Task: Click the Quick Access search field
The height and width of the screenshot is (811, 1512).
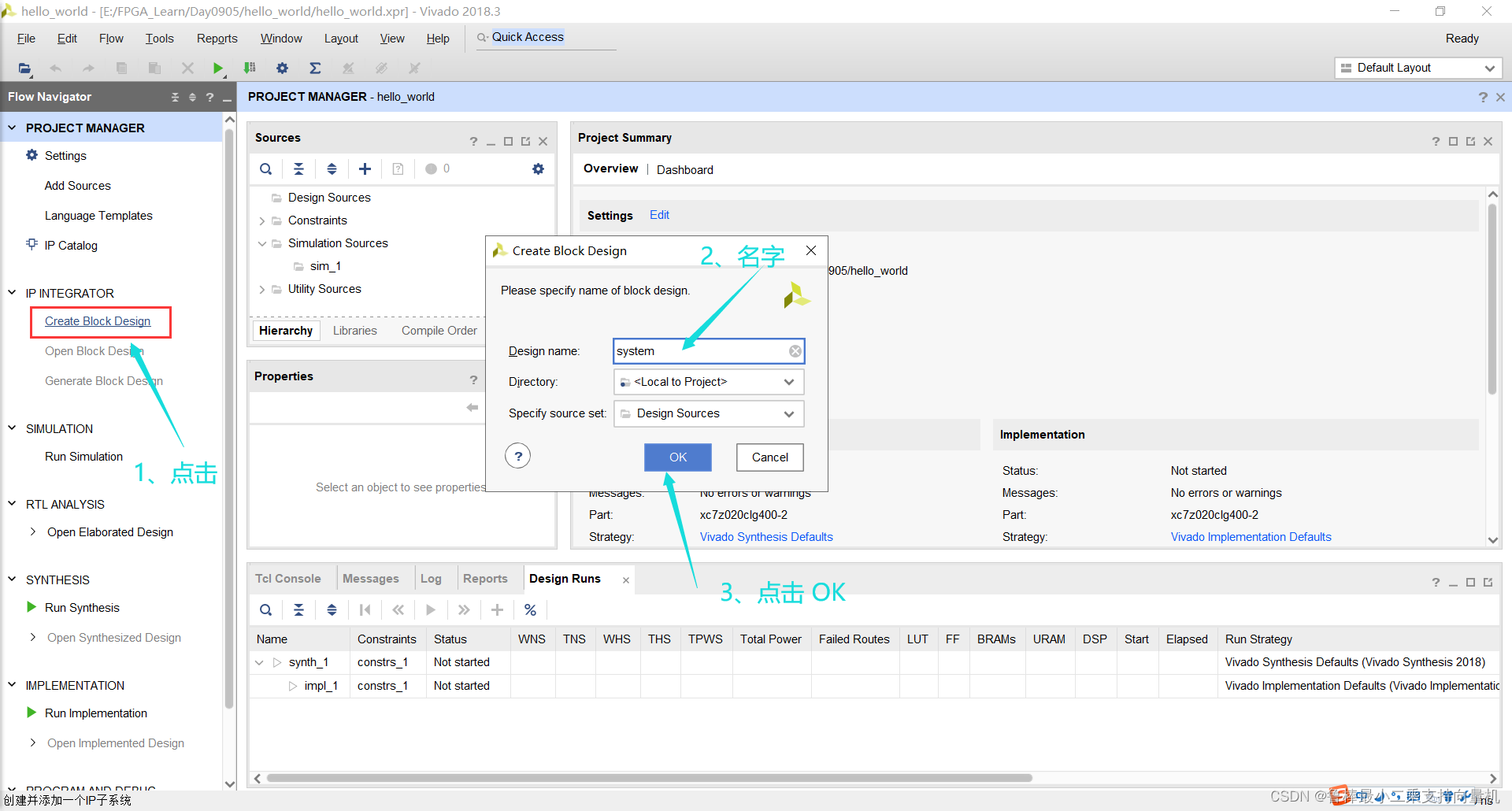Action: tap(546, 37)
